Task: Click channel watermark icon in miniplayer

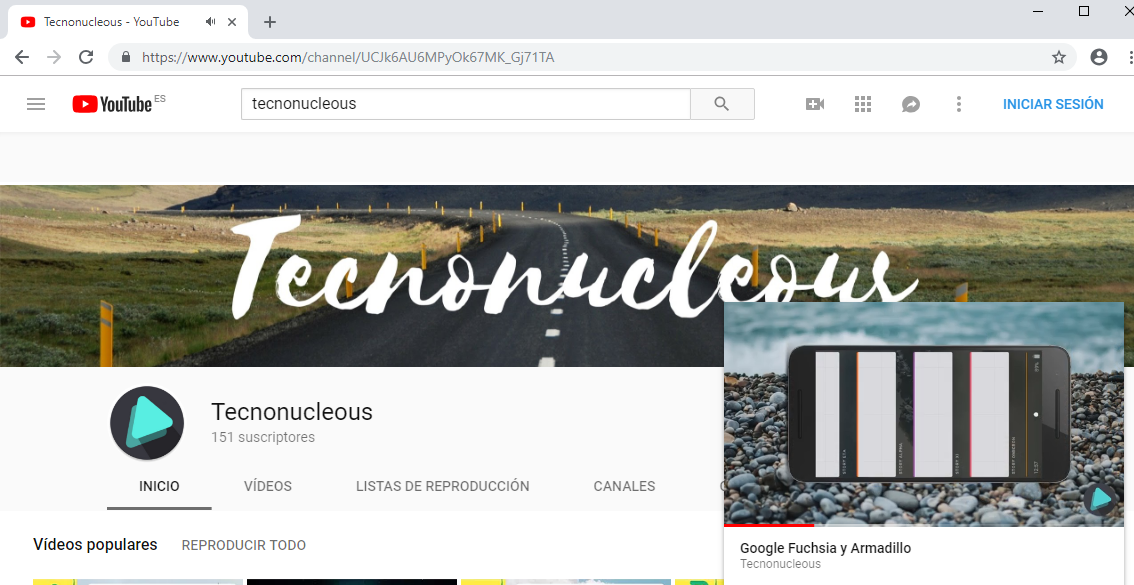Action: (1100, 498)
